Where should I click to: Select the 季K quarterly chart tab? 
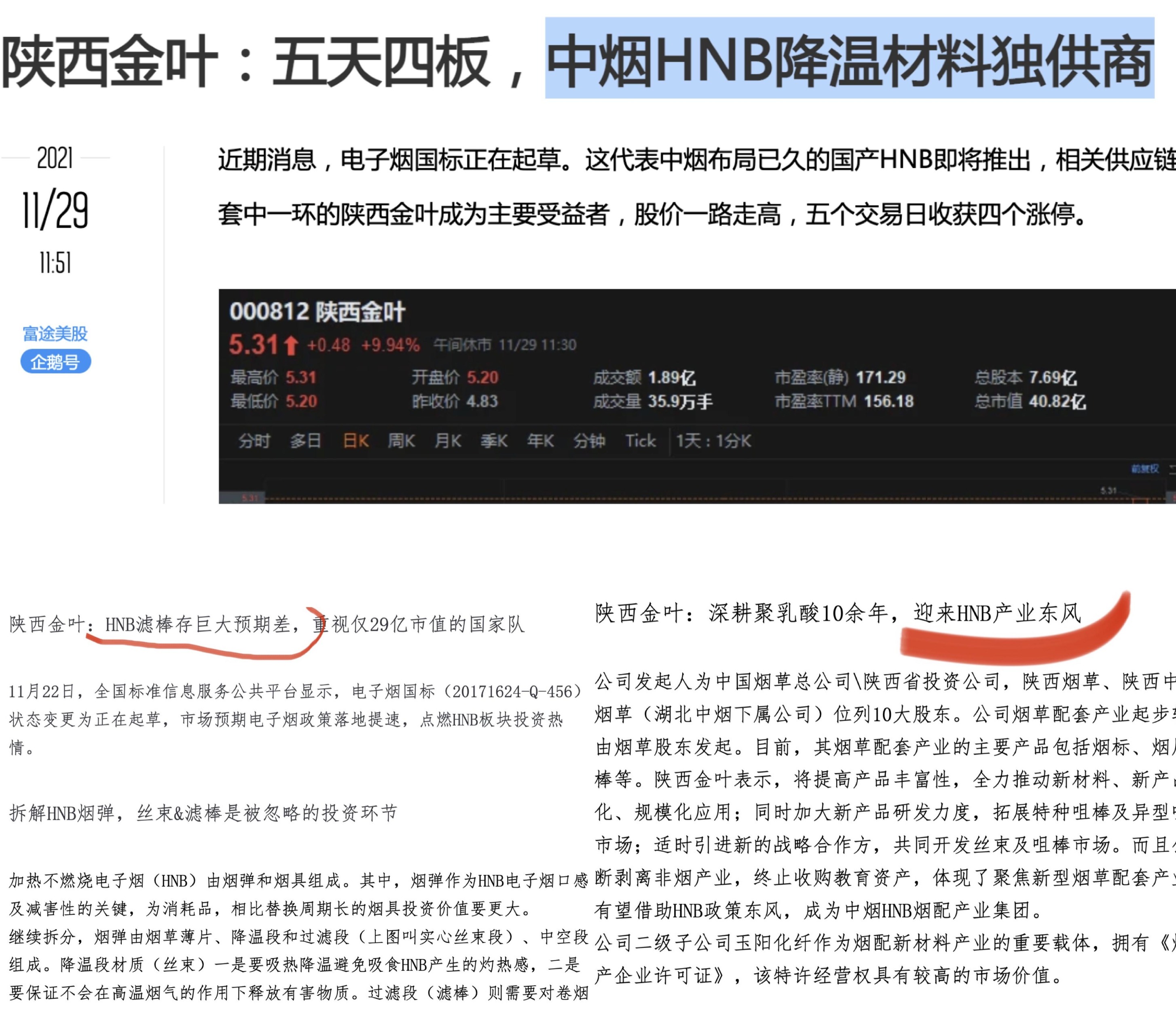pyautogui.click(x=494, y=441)
